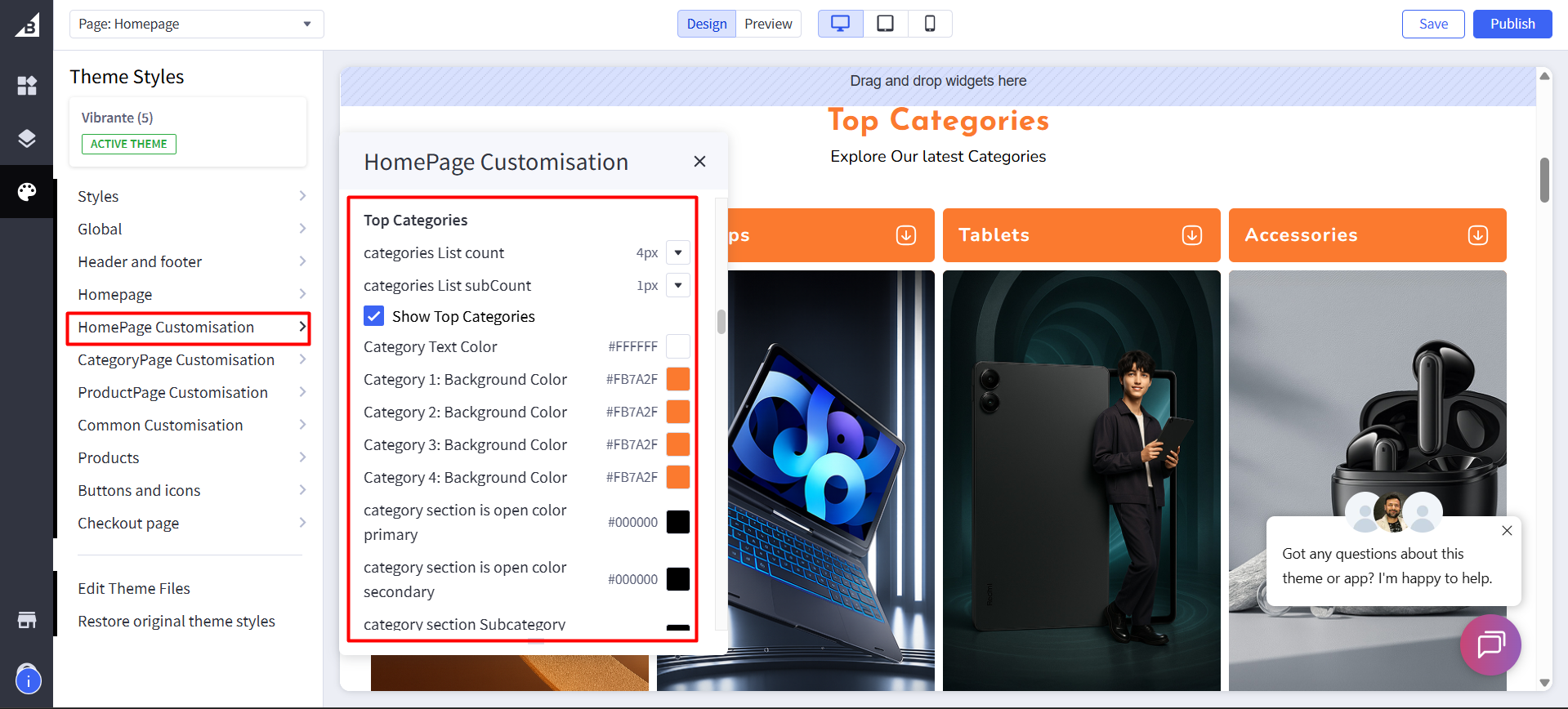Expand CategoryPage Customisation section
The image size is (1568, 709).
point(192,359)
